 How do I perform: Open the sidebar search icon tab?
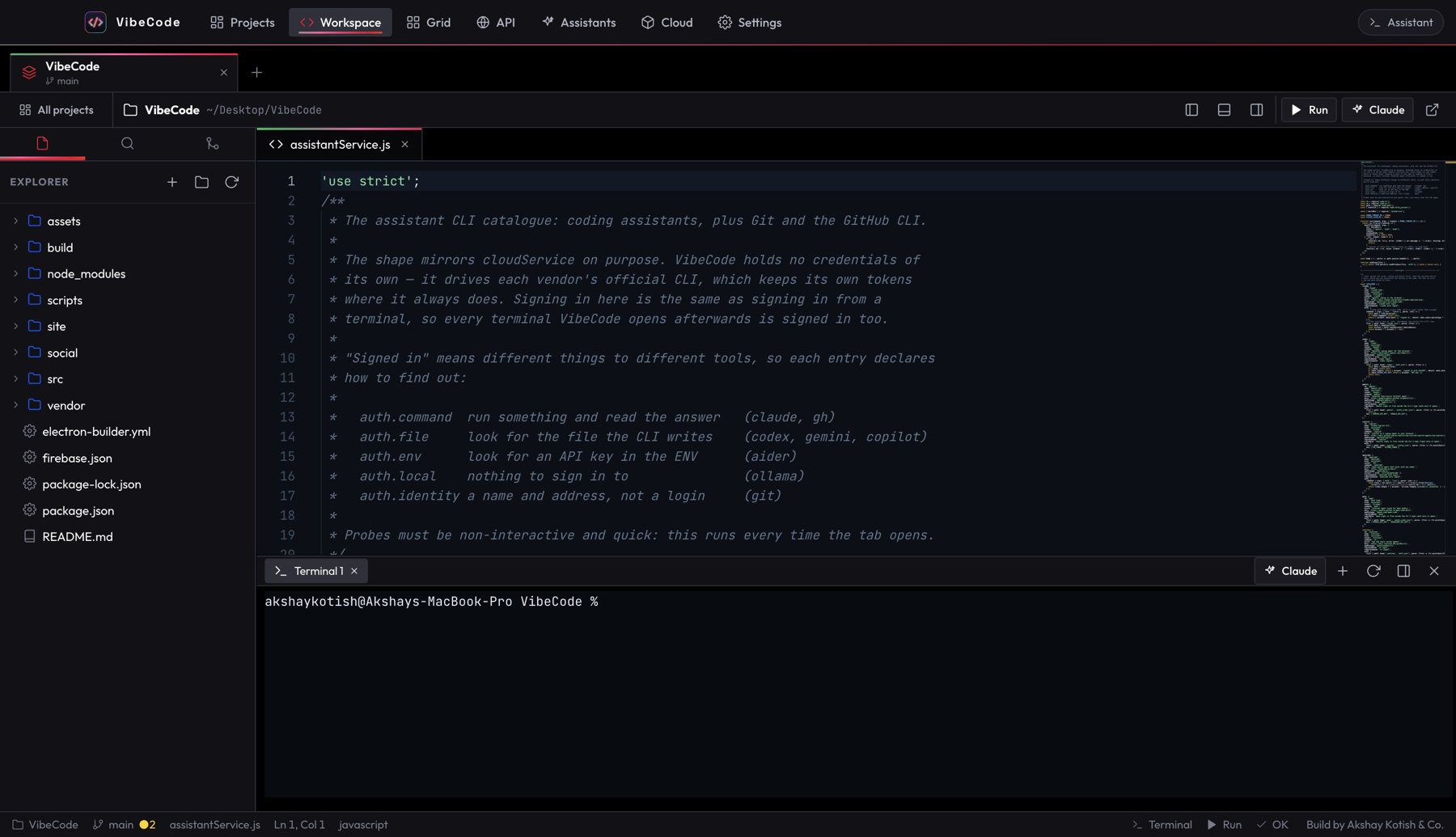(x=128, y=143)
